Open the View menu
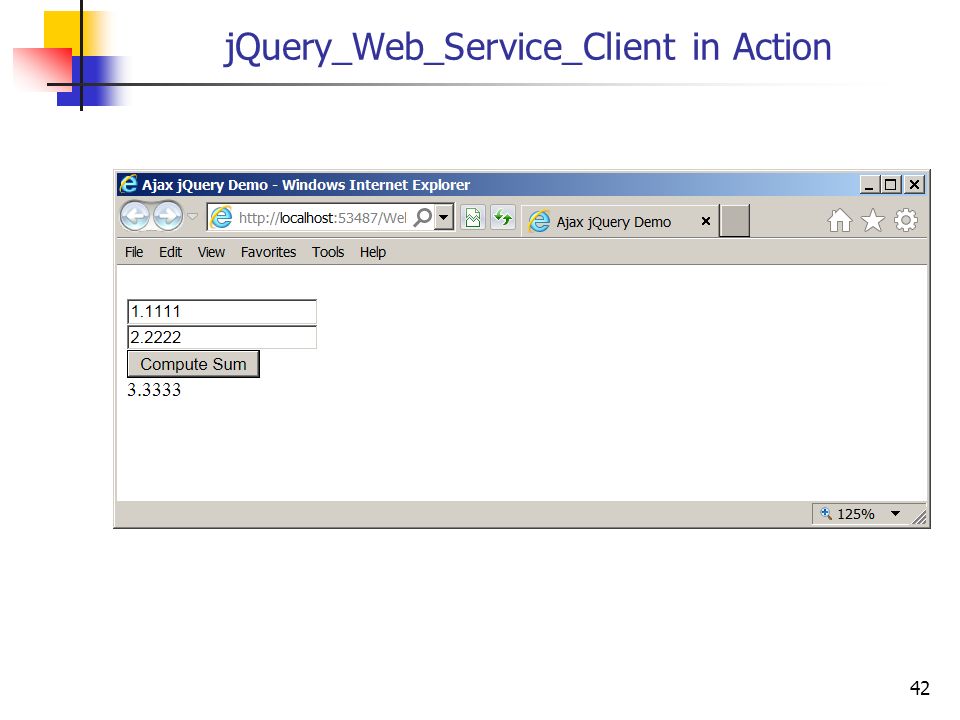This screenshot has height=720, width=960. [x=211, y=252]
